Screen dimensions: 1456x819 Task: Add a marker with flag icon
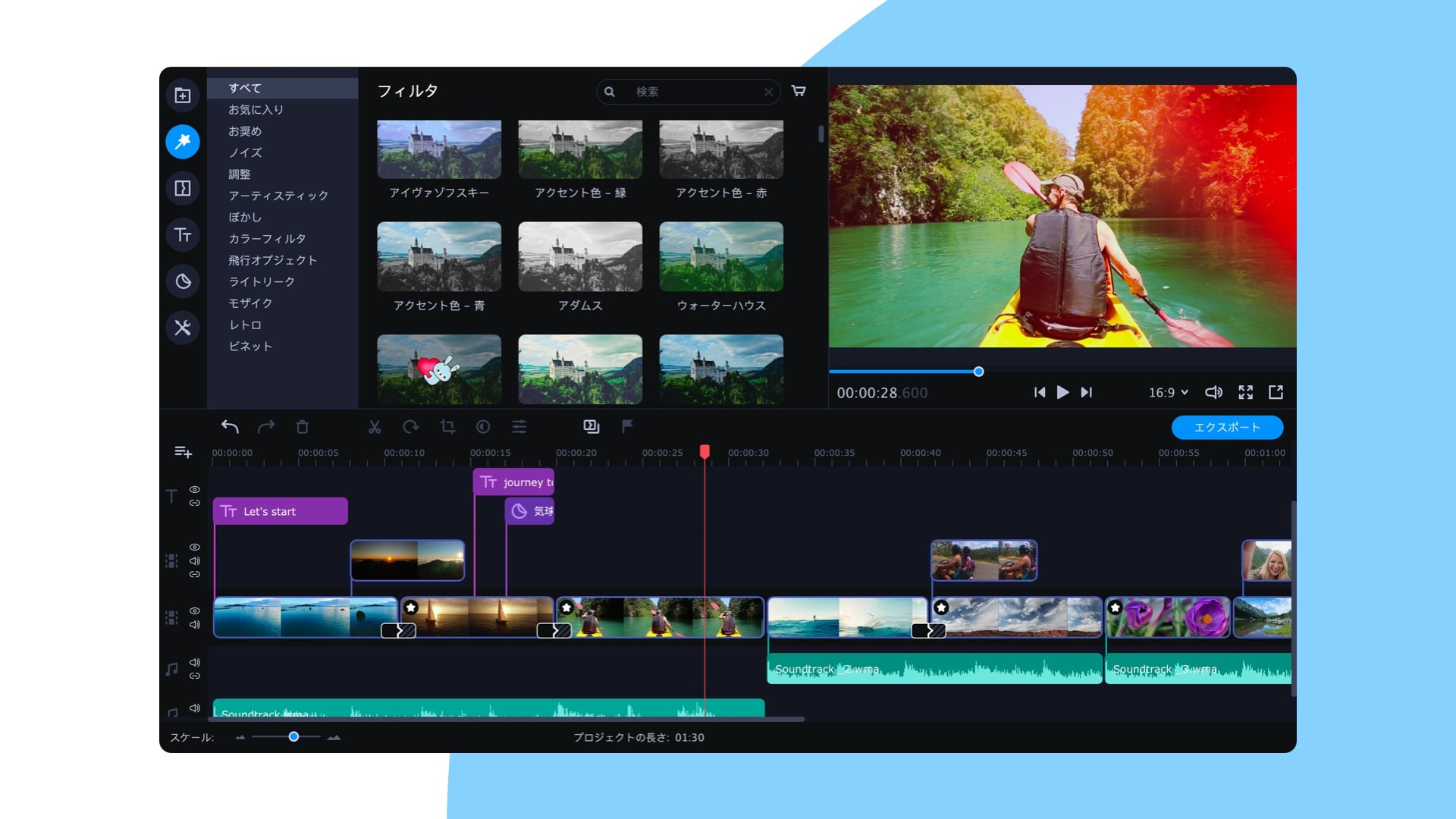627,426
